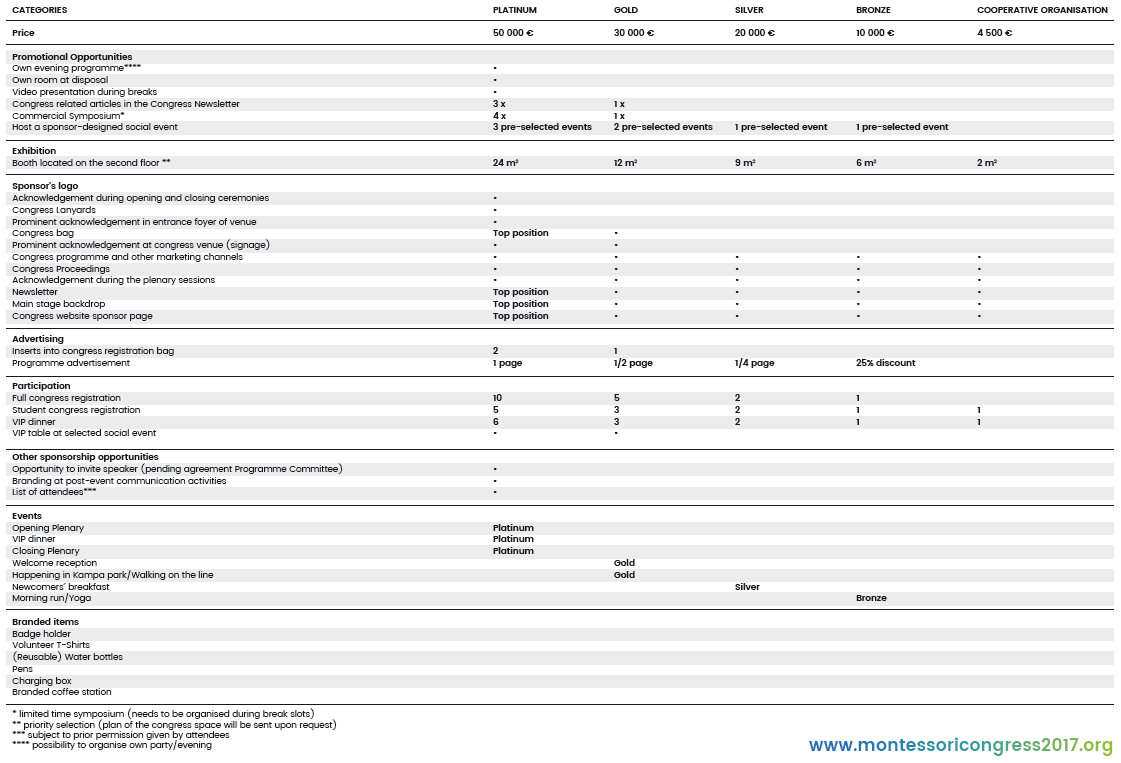Image resolution: width=1121 pixels, height=763 pixels.
Task: Click the Commercial Symposium* row label
Action: click(68, 116)
